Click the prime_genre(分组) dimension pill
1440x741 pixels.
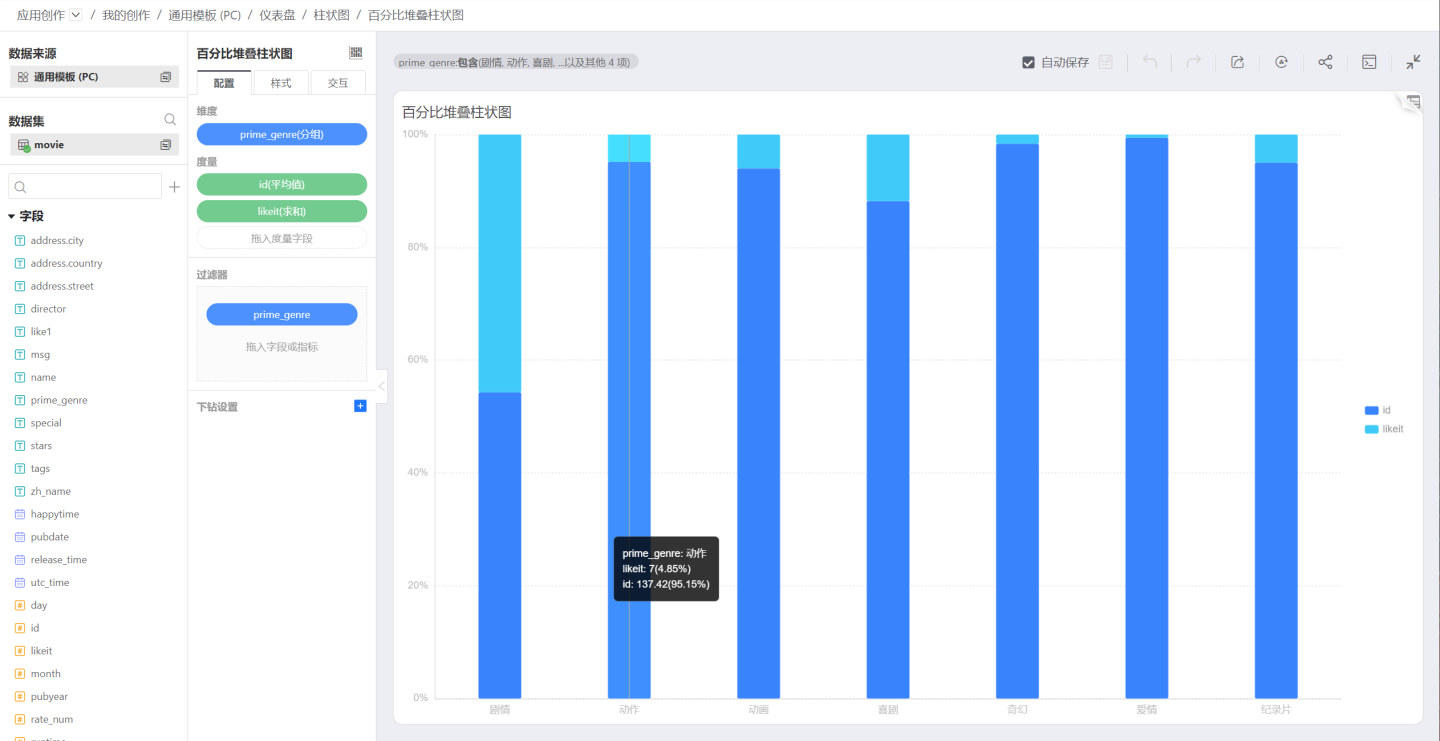pyautogui.click(x=282, y=134)
